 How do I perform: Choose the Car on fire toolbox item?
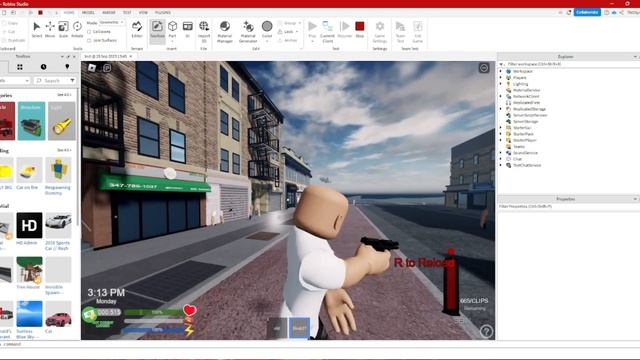tap(29, 173)
